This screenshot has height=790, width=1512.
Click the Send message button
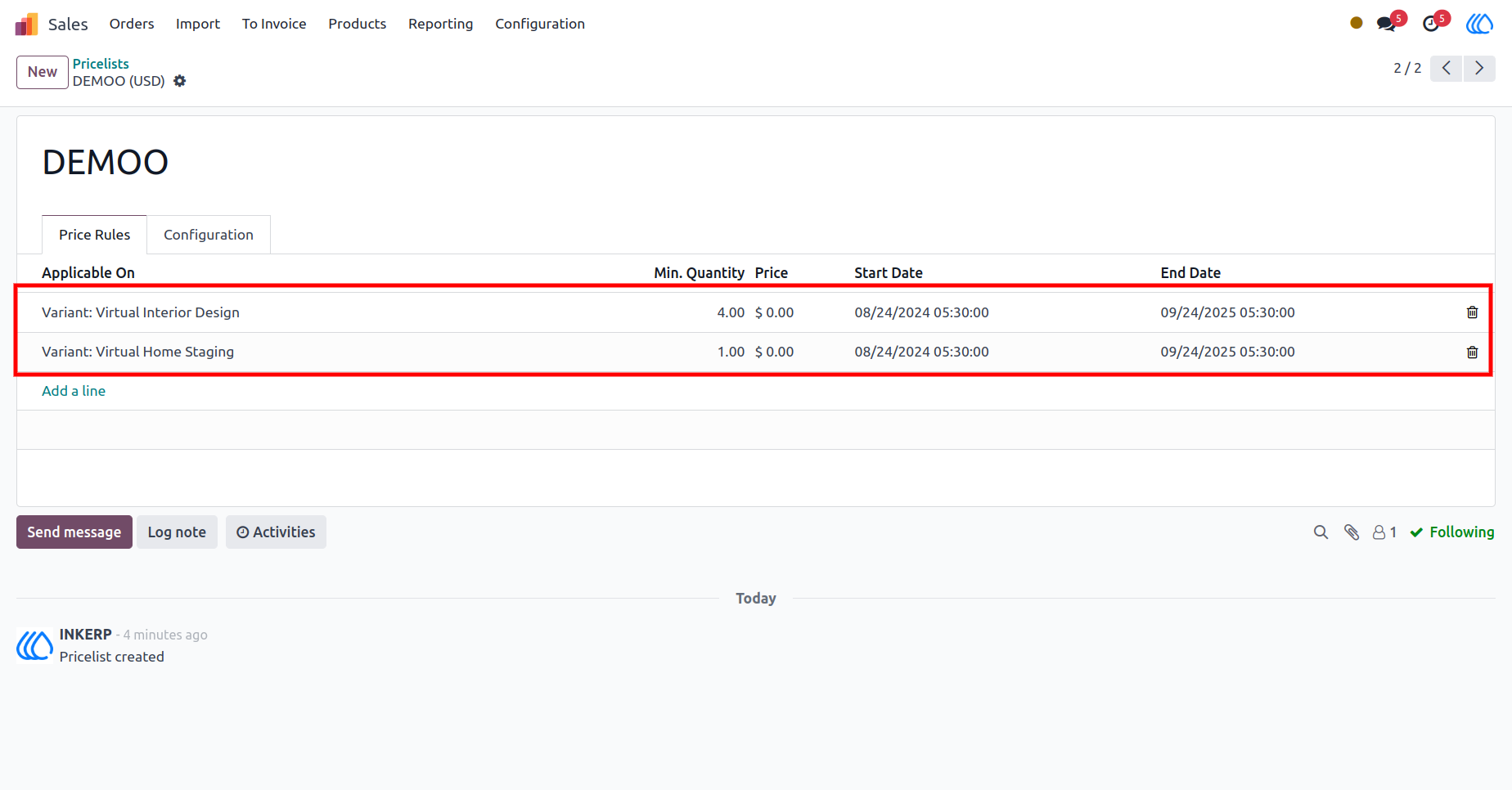[x=74, y=532]
